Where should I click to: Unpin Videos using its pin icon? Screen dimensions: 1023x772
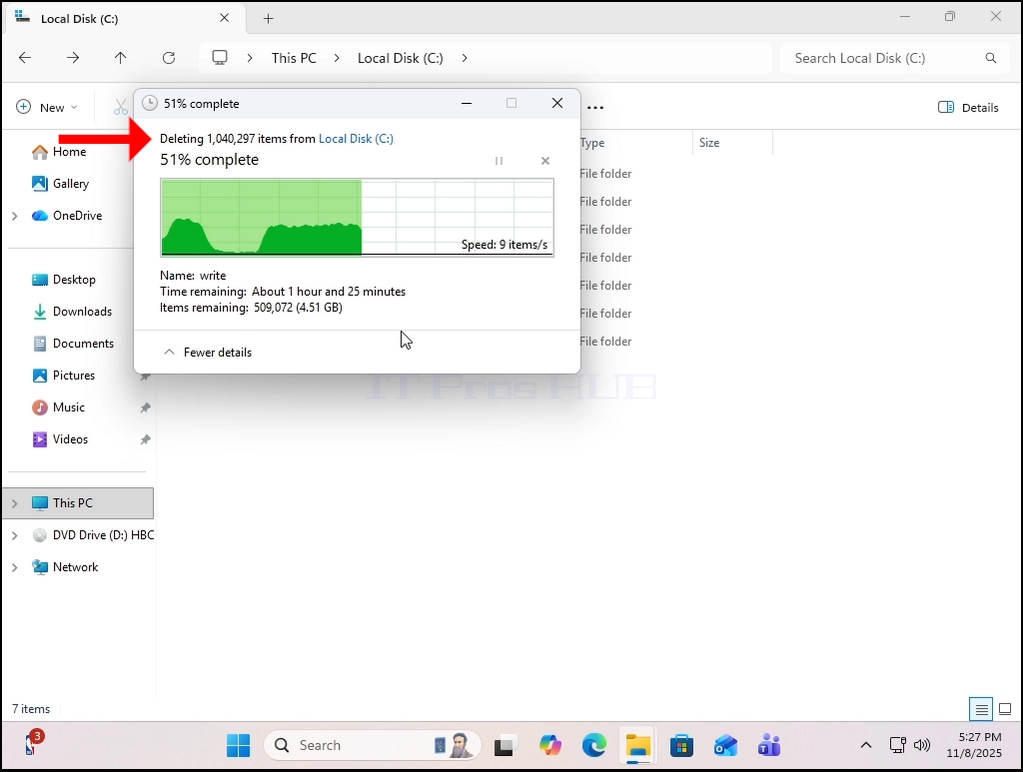[x=145, y=439]
